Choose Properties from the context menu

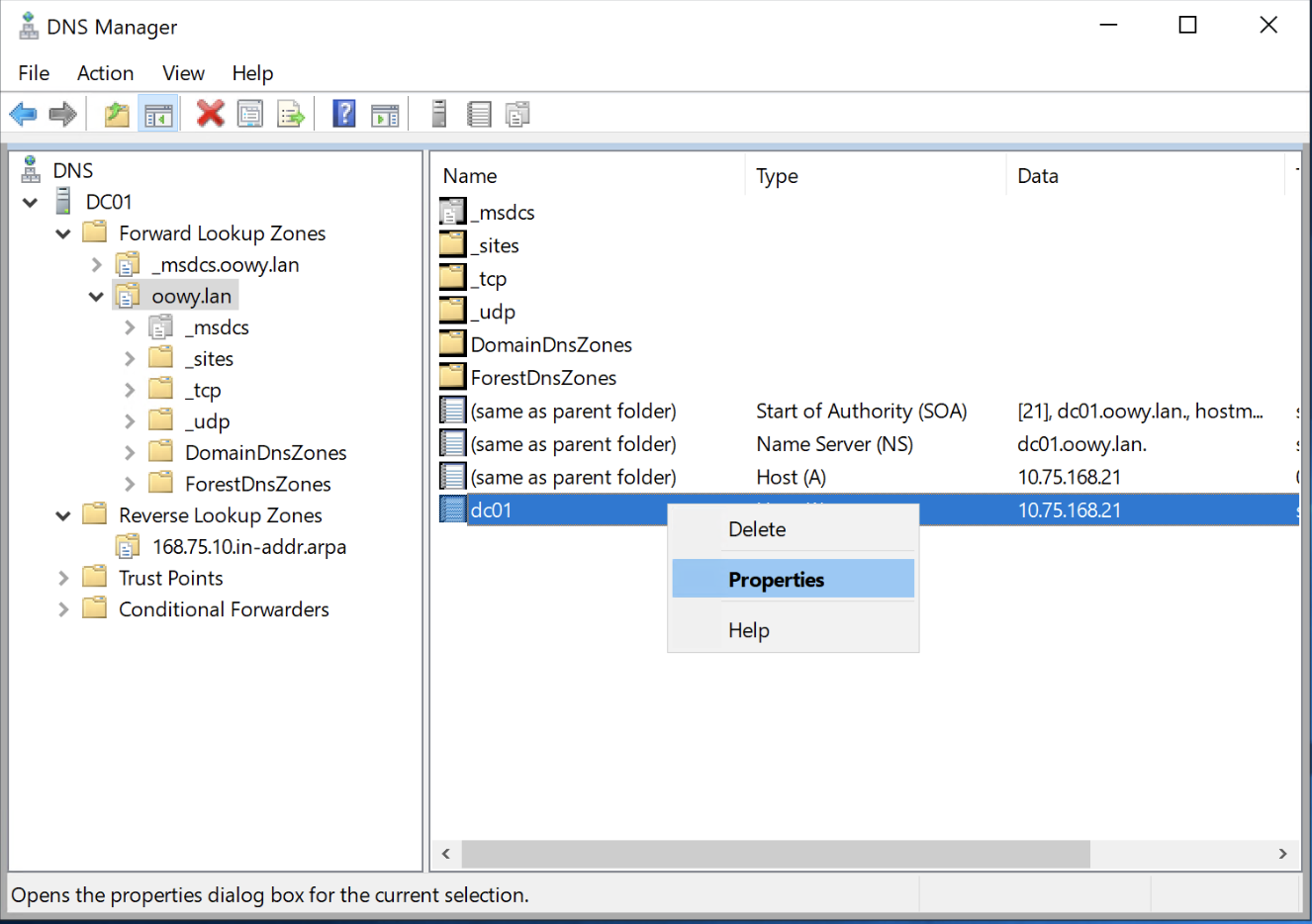tap(777, 580)
